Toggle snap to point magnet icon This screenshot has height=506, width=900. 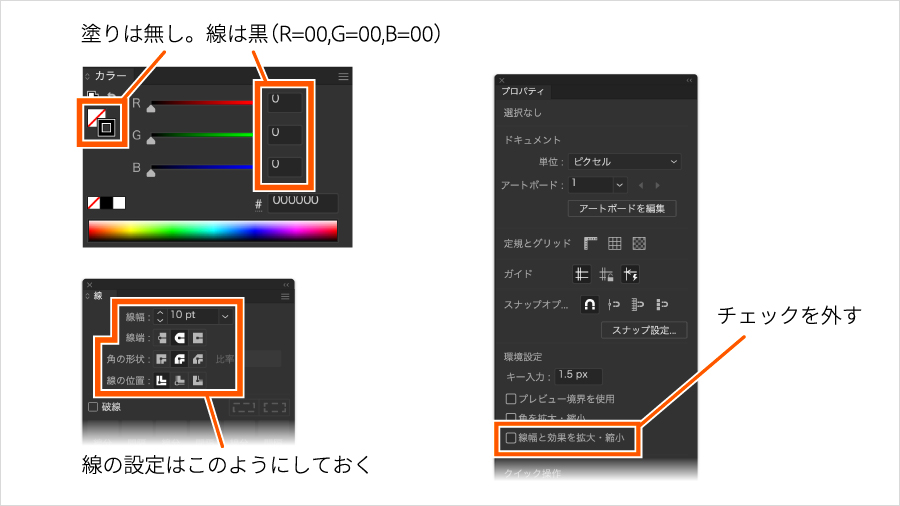coord(589,305)
